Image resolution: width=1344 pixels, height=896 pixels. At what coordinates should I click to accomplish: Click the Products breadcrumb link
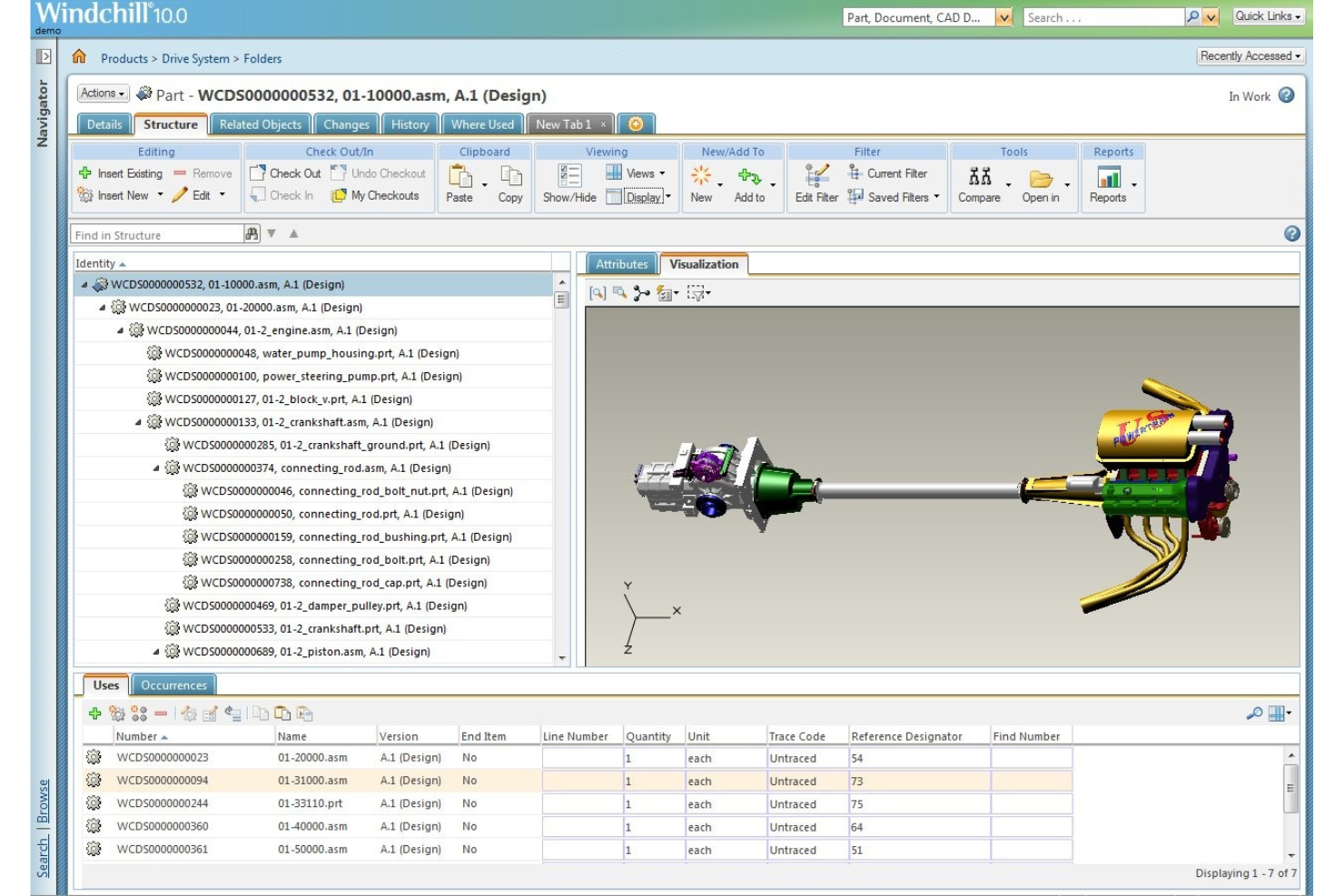click(124, 59)
